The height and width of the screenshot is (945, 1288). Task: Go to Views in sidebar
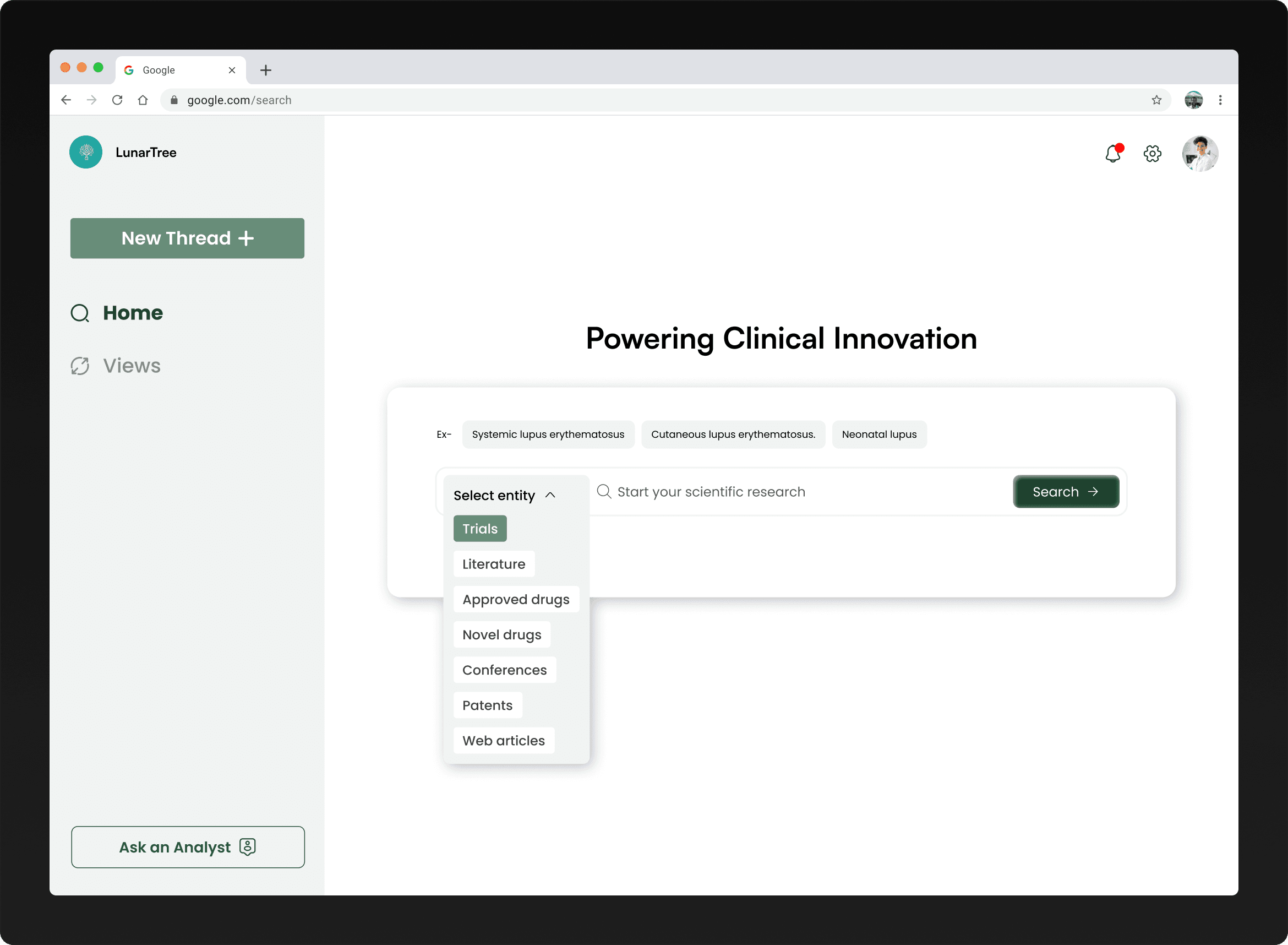tap(131, 366)
